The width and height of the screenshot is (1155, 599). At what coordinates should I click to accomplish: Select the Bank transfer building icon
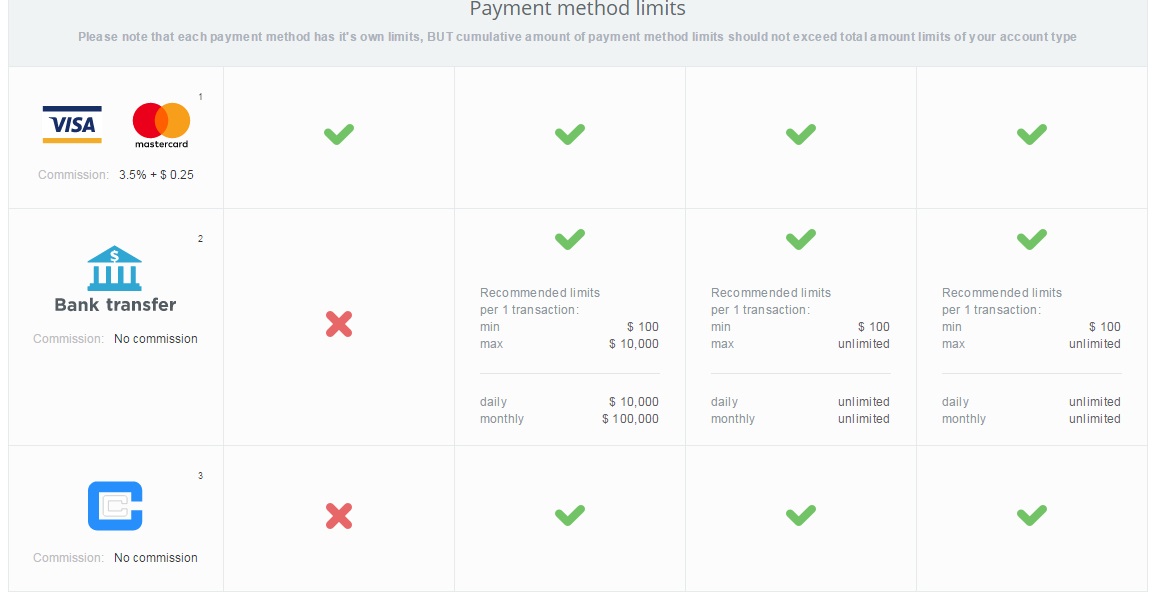tap(115, 268)
